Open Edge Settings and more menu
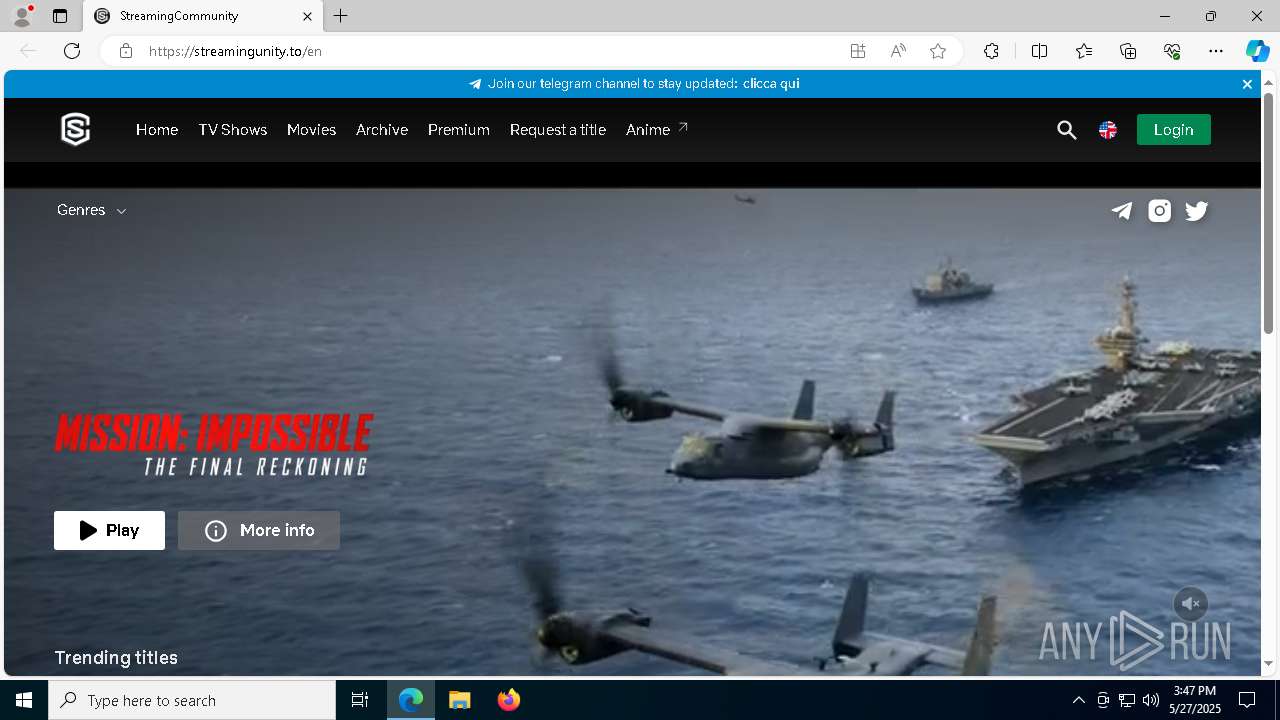This screenshot has height=720, width=1280. point(1216,51)
